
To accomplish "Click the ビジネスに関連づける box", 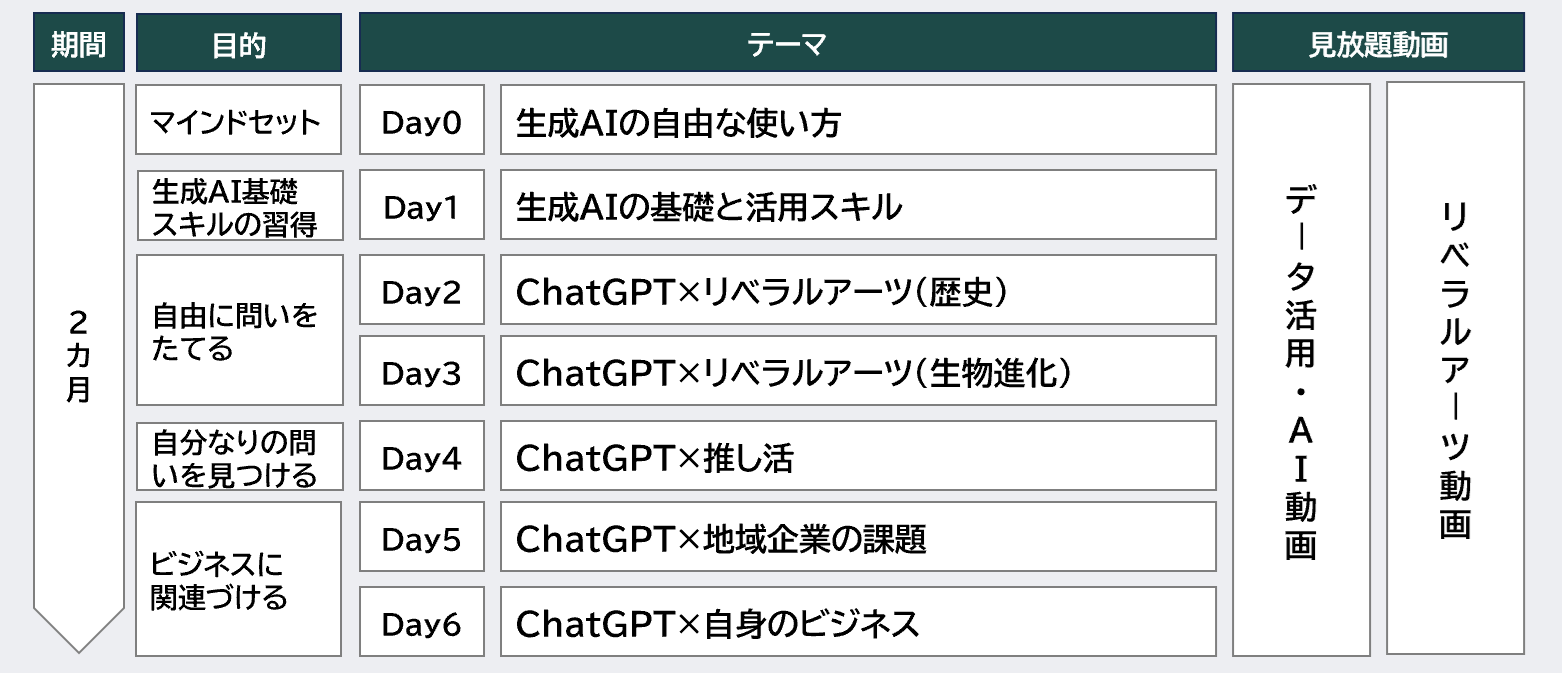I will (238, 579).
